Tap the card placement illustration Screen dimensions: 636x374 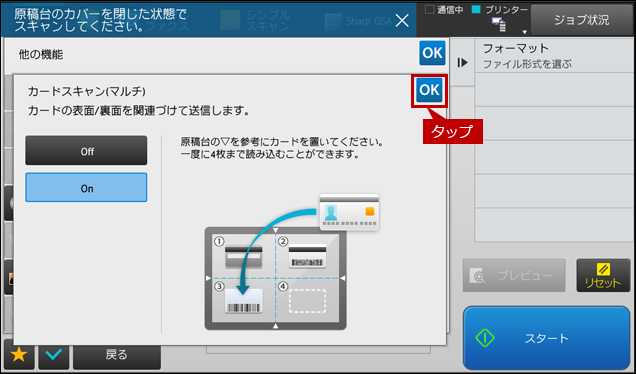click(292, 262)
